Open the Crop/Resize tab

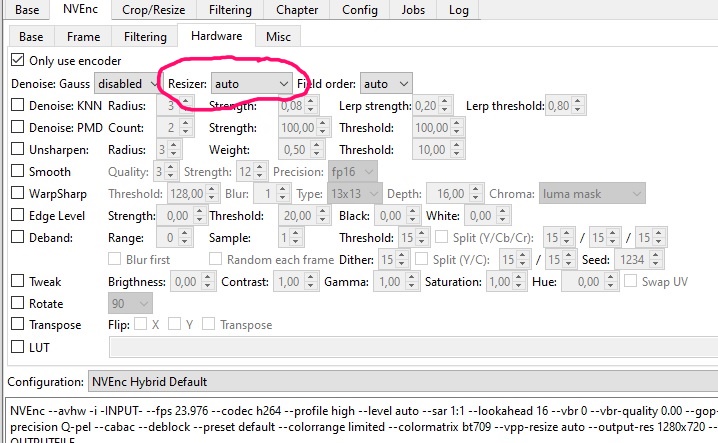coord(155,10)
